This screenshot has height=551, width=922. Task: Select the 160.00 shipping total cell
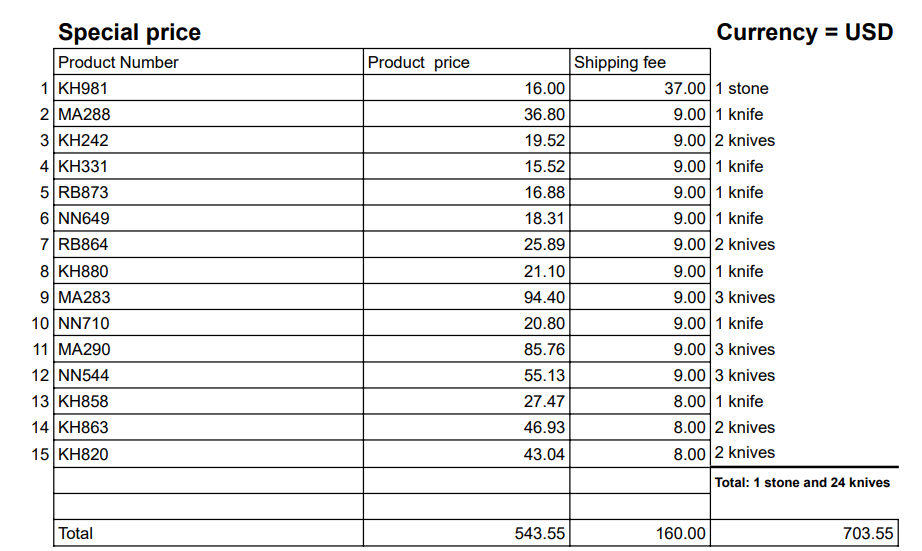point(640,533)
